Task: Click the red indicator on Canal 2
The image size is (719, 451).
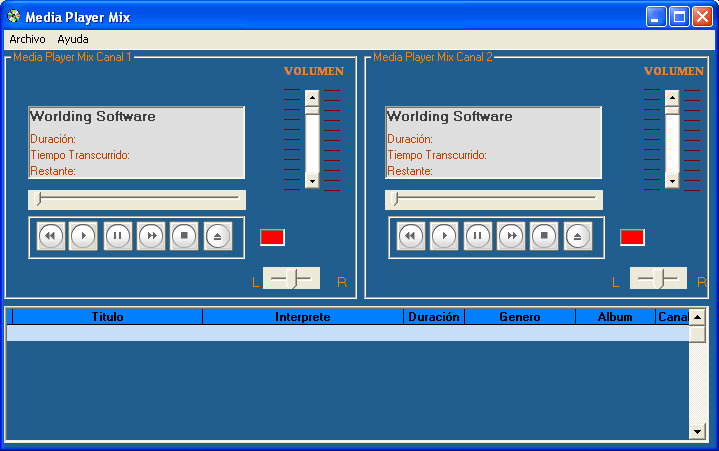Action: (x=632, y=237)
